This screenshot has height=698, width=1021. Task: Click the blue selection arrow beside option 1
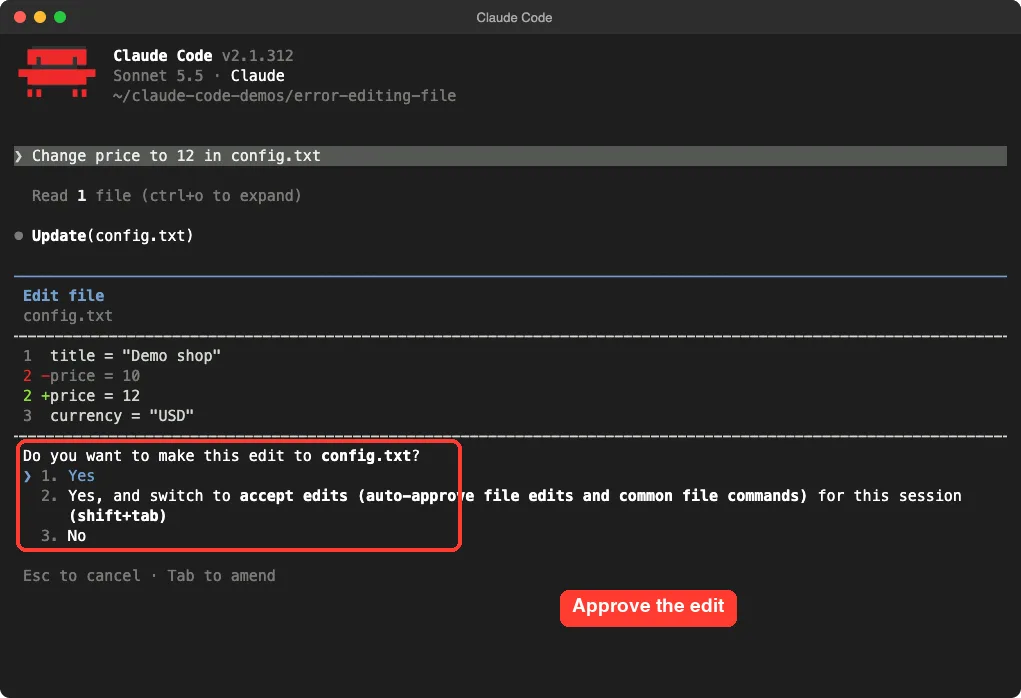tap(27, 476)
